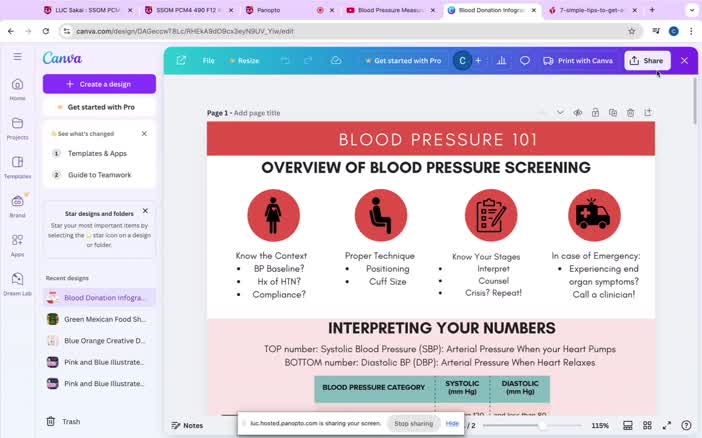Close the editor with the X
702x438 pixels.
[684, 60]
